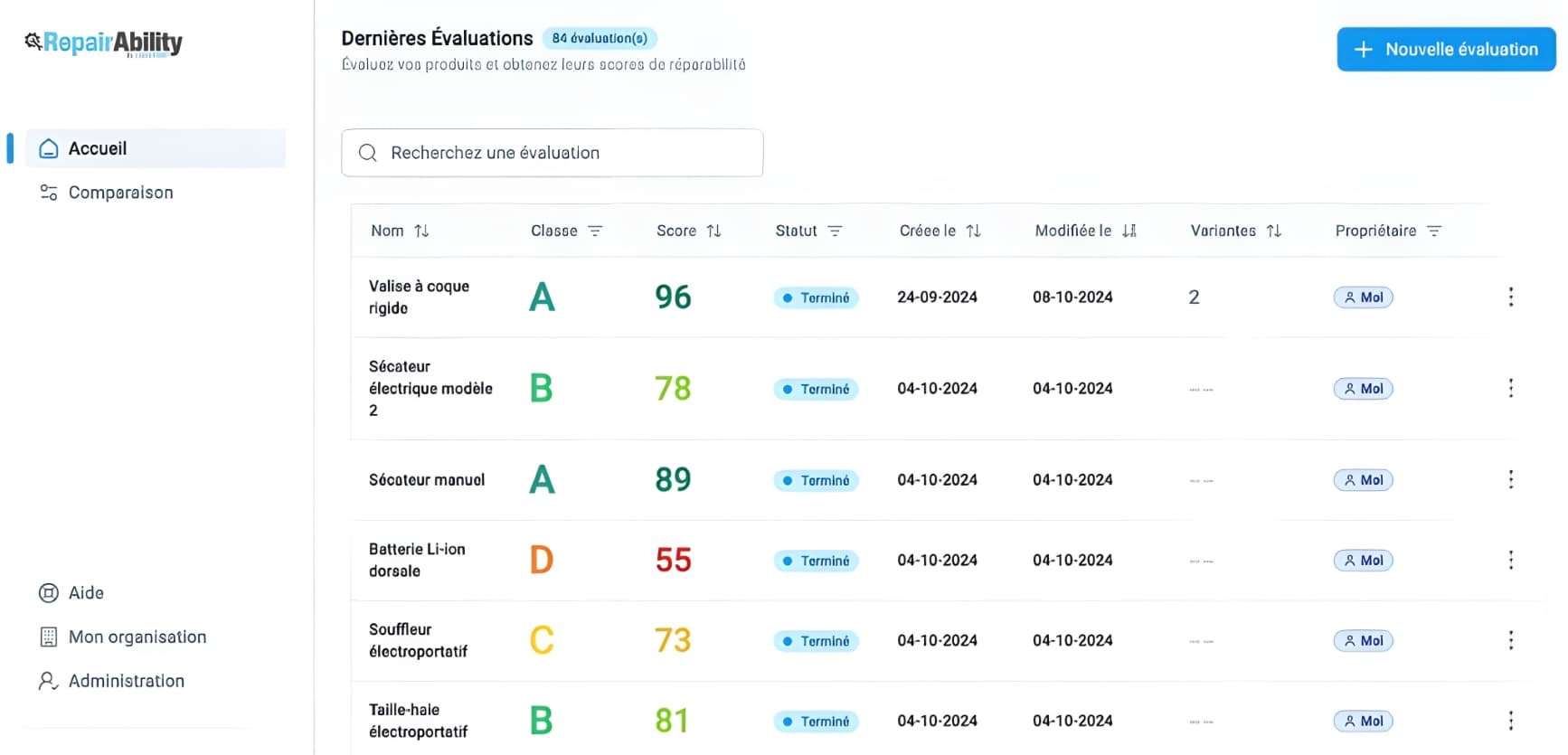Open Valise à coque rigide evaluation
1568x755 pixels.
pyautogui.click(x=419, y=297)
